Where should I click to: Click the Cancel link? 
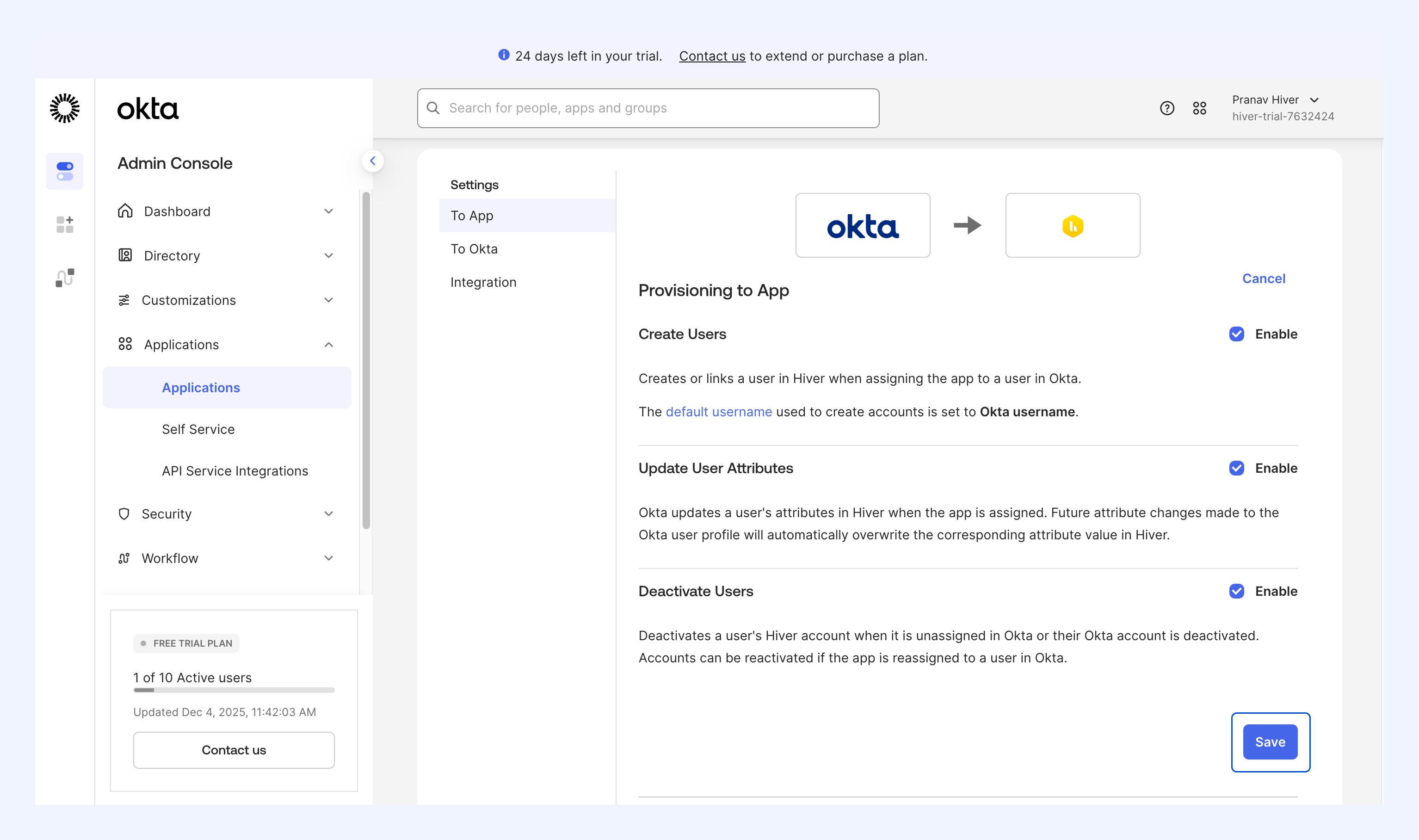click(x=1263, y=278)
